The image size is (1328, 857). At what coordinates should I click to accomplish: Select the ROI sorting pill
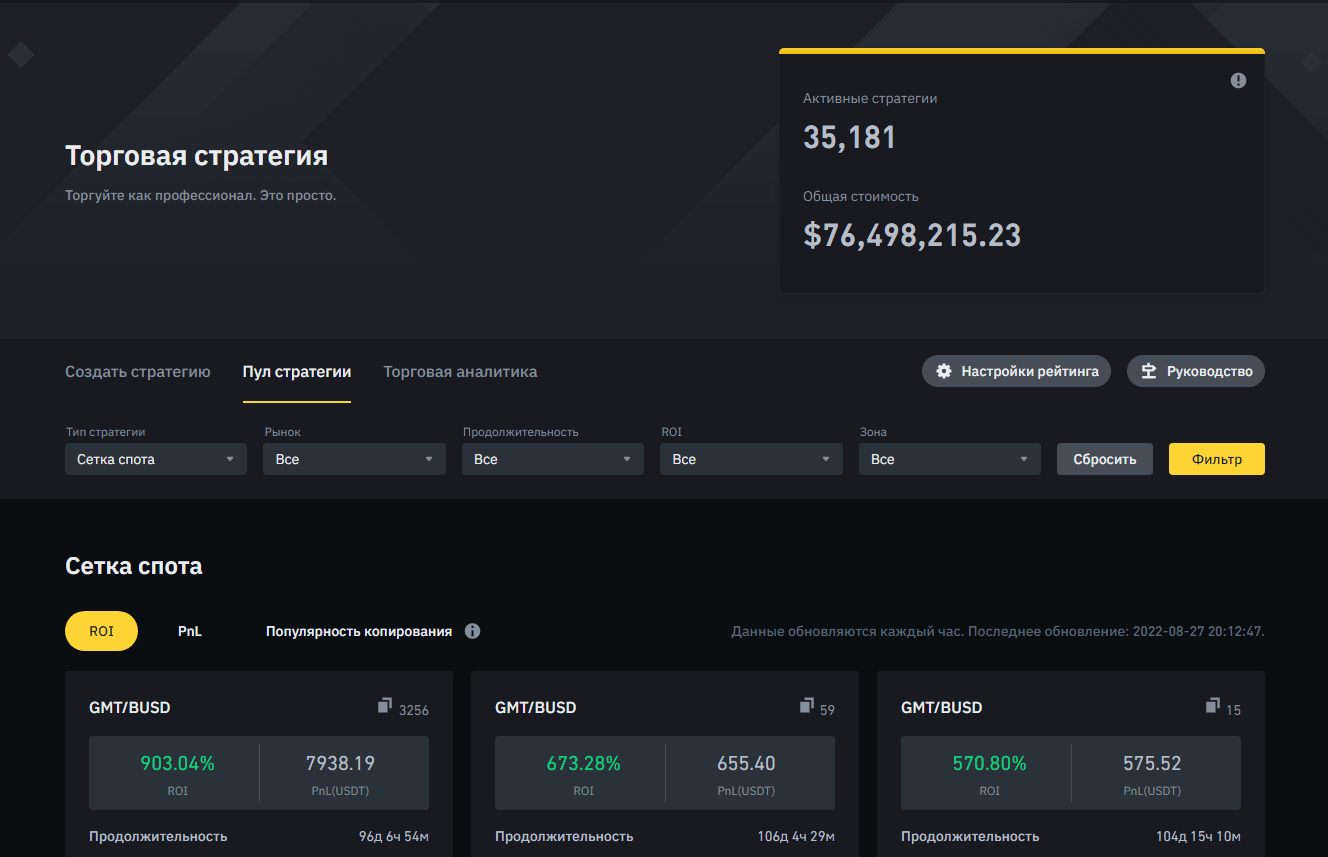tap(101, 631)
